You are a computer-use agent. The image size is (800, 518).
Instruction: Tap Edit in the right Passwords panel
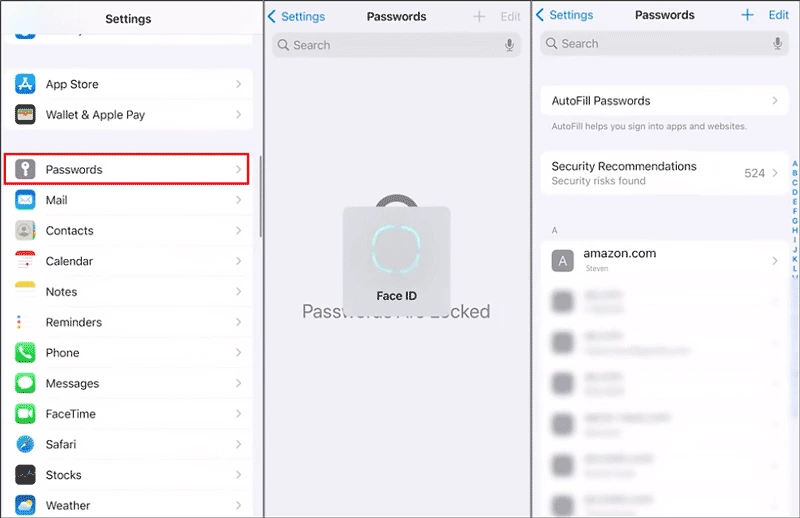778,15
